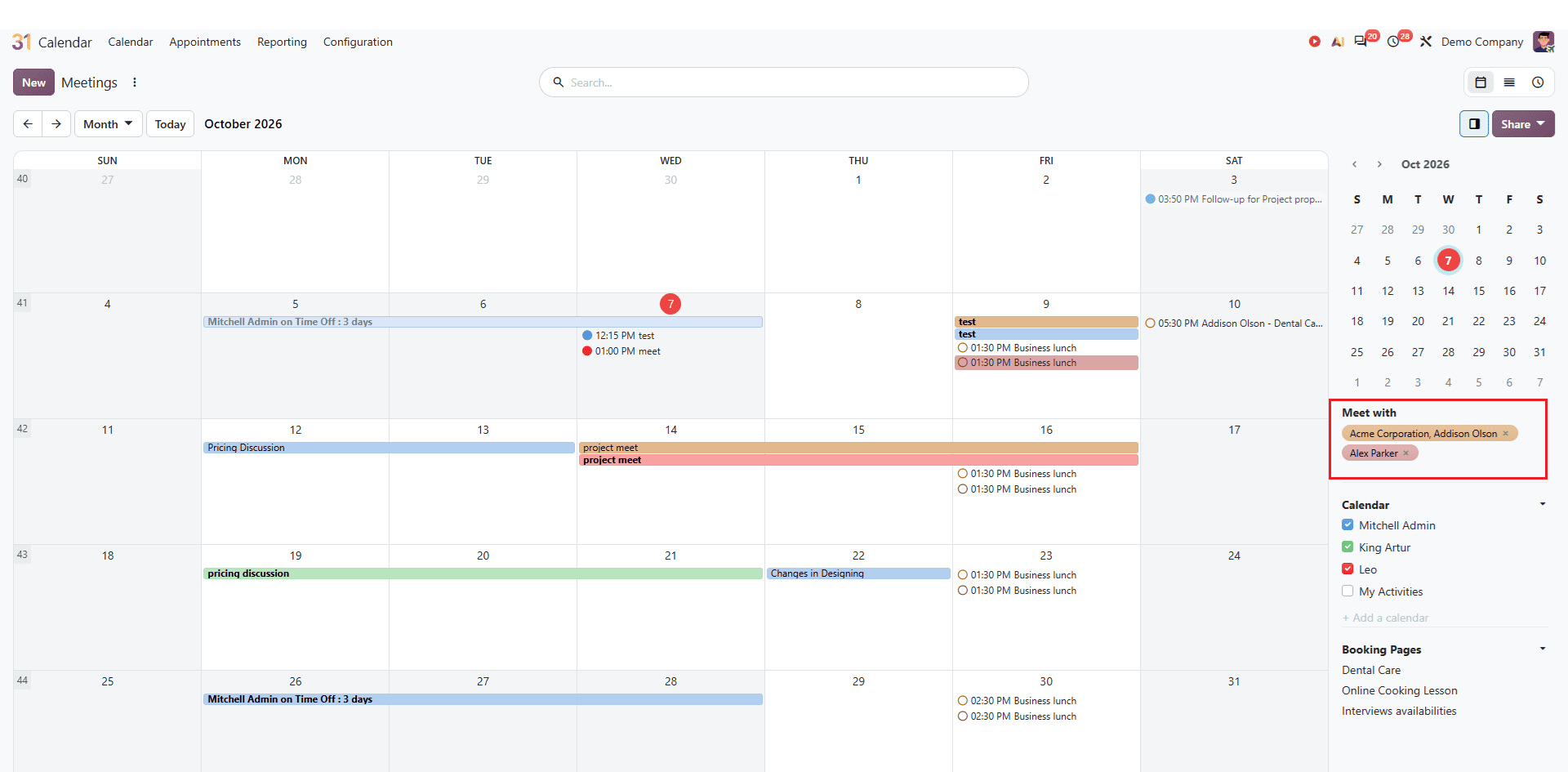Collapse the Calendar filter section

(1543, 504)
